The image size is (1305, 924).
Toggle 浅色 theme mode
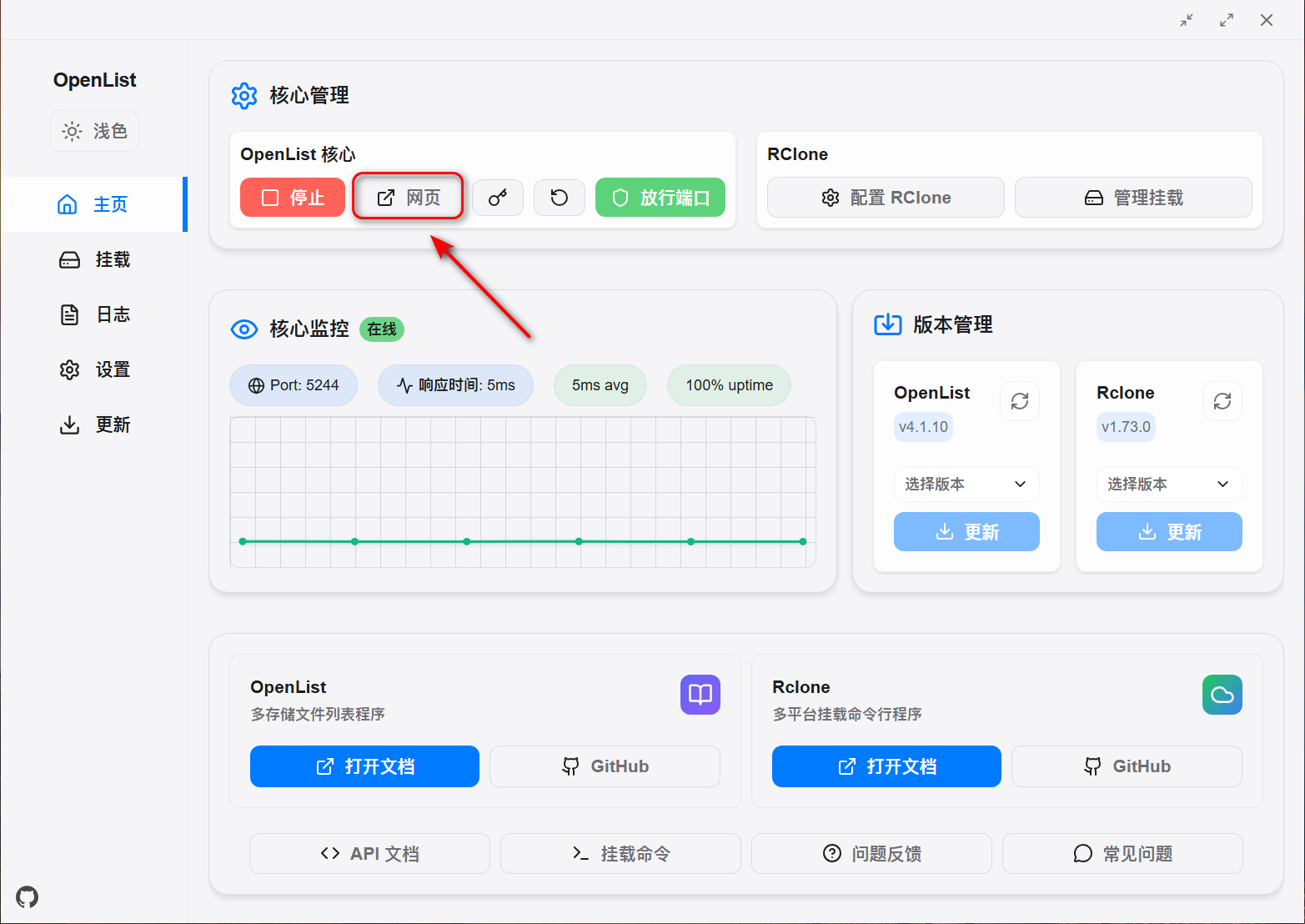pyautogui.click(x=94, y=131)
